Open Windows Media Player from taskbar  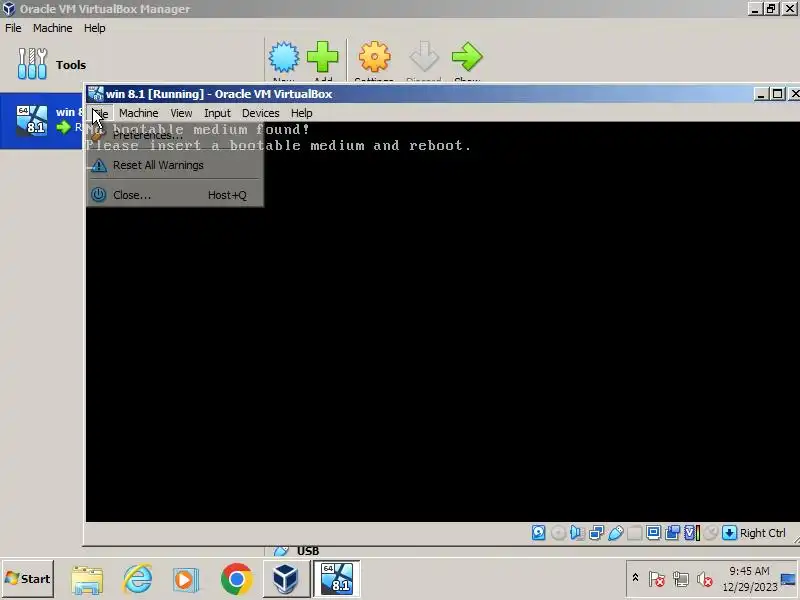[186, 580]
